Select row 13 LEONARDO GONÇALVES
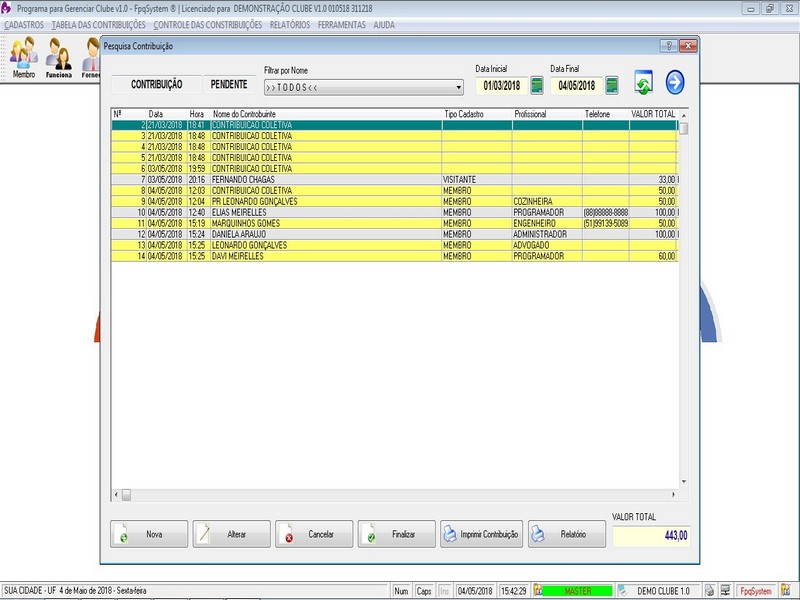The height and width of the screenshot is (600, 800). tap(395, 245)
